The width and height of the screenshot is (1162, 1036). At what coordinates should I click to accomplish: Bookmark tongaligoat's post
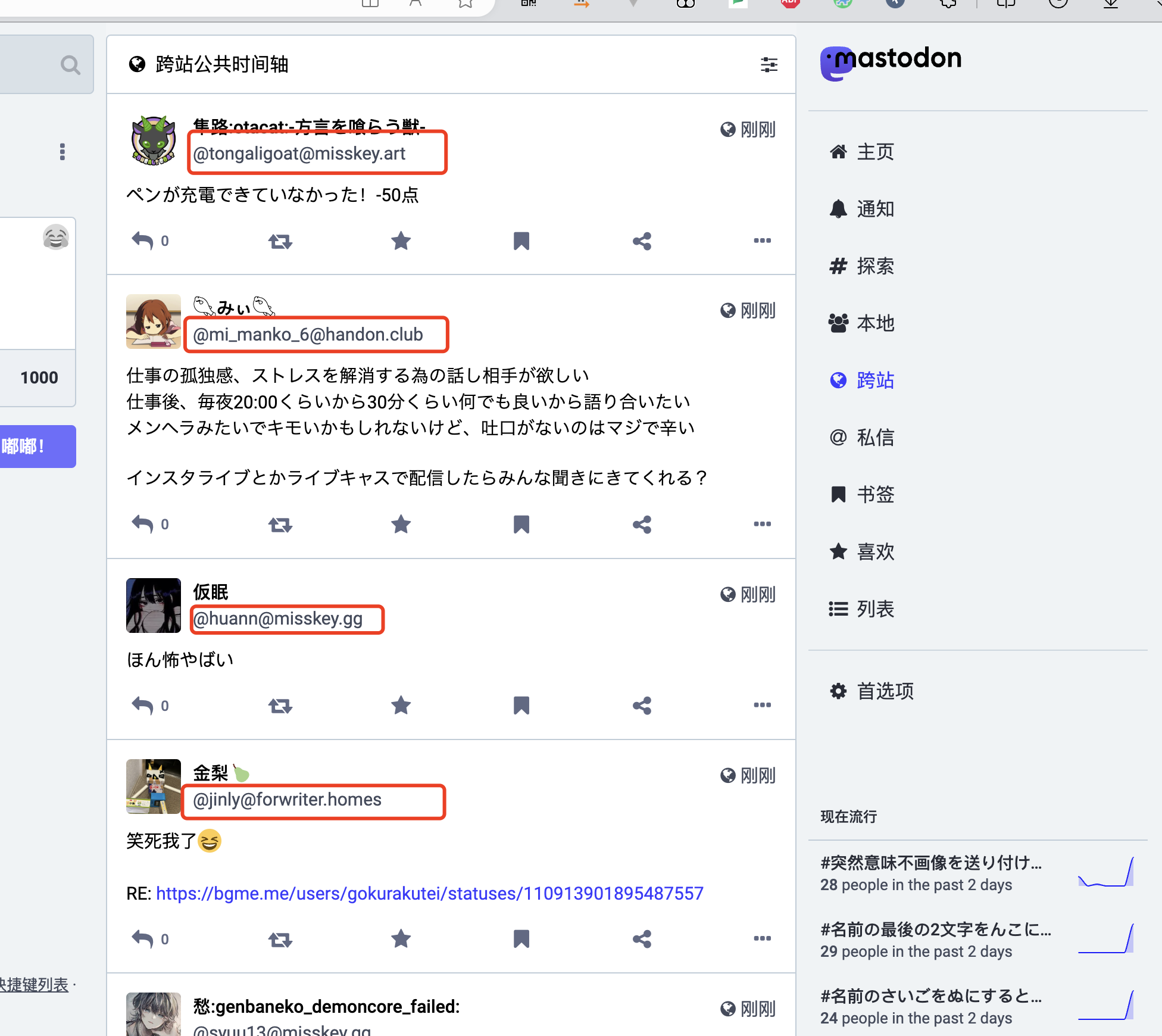(521, 241)
